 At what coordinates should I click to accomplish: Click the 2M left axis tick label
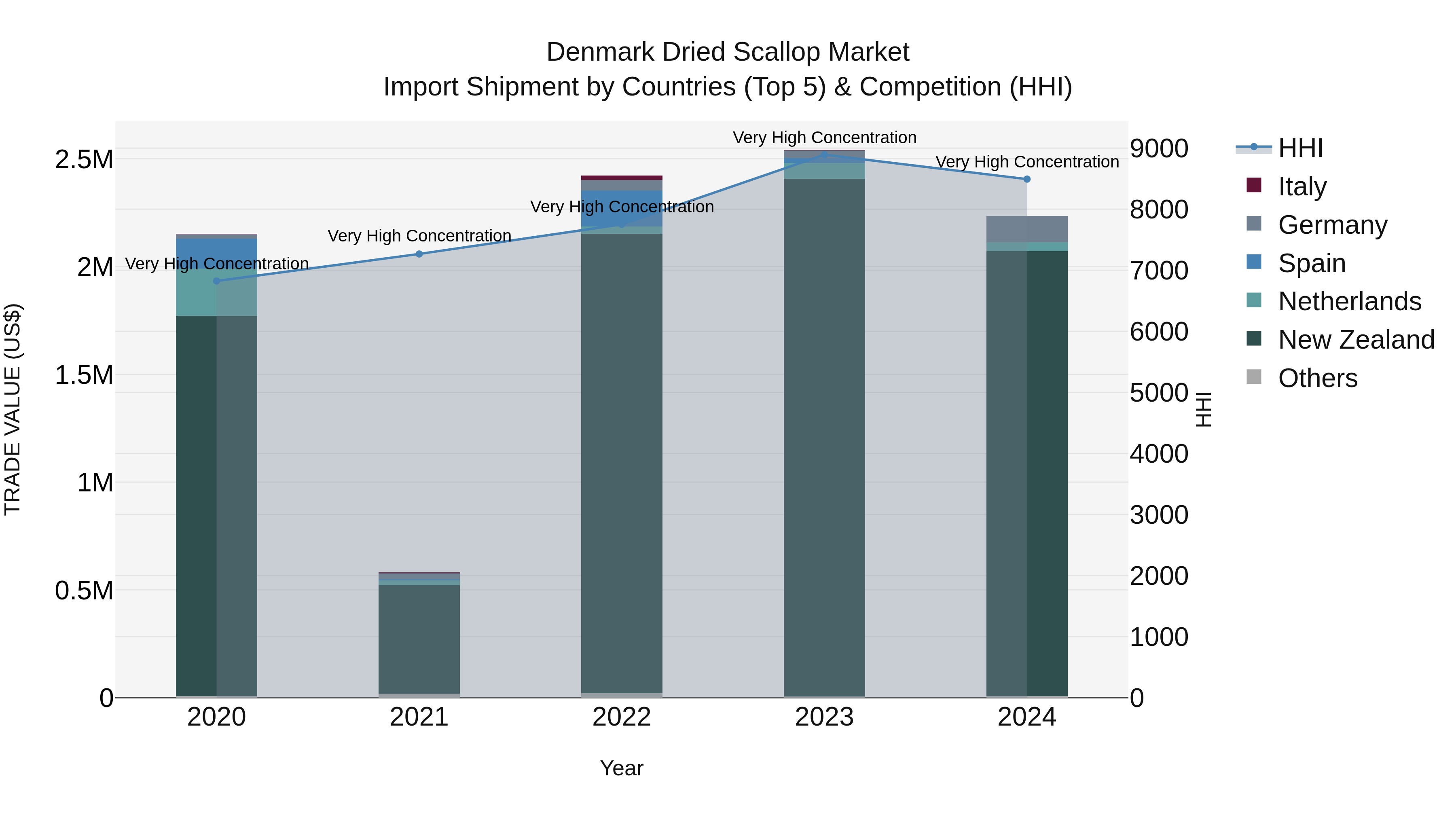[x=95, y=267]
